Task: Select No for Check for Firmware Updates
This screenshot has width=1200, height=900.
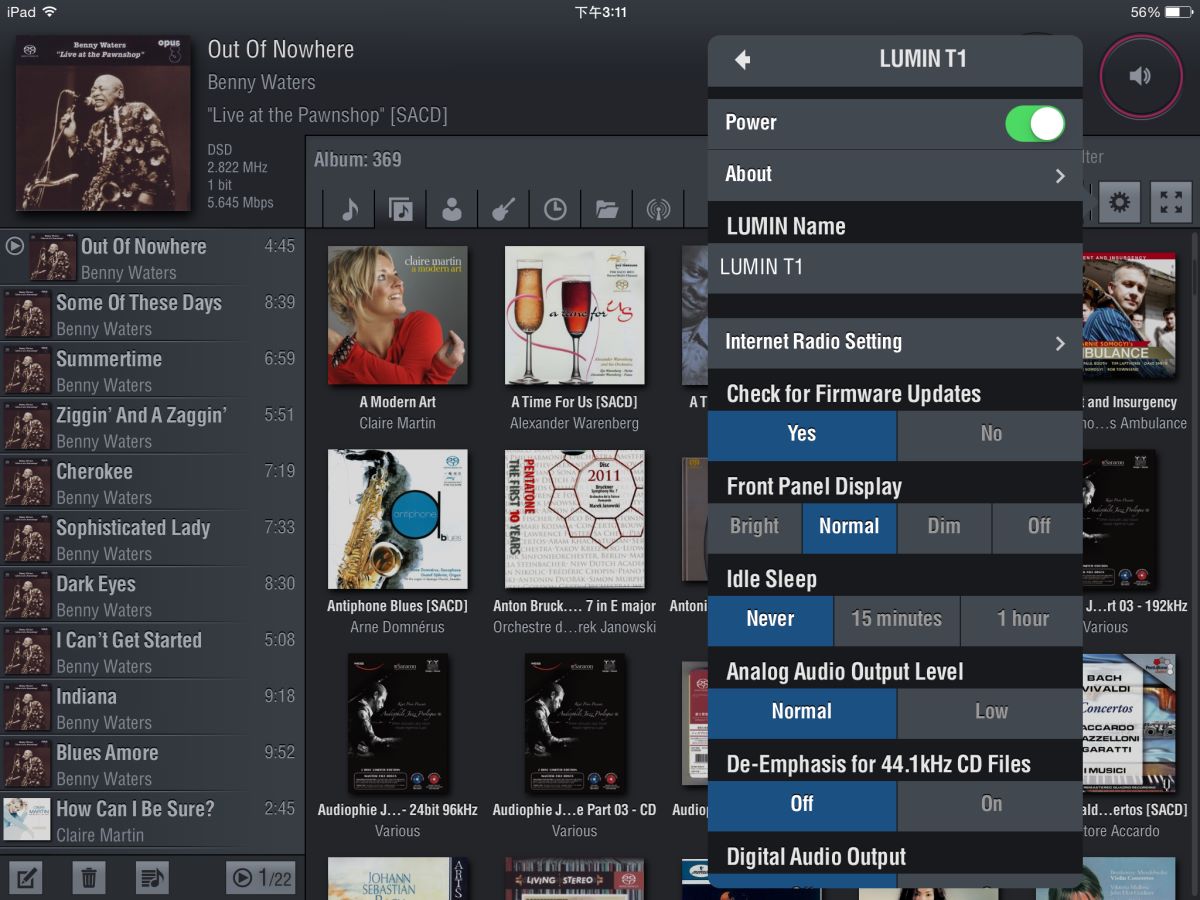Action: (991, 434)
